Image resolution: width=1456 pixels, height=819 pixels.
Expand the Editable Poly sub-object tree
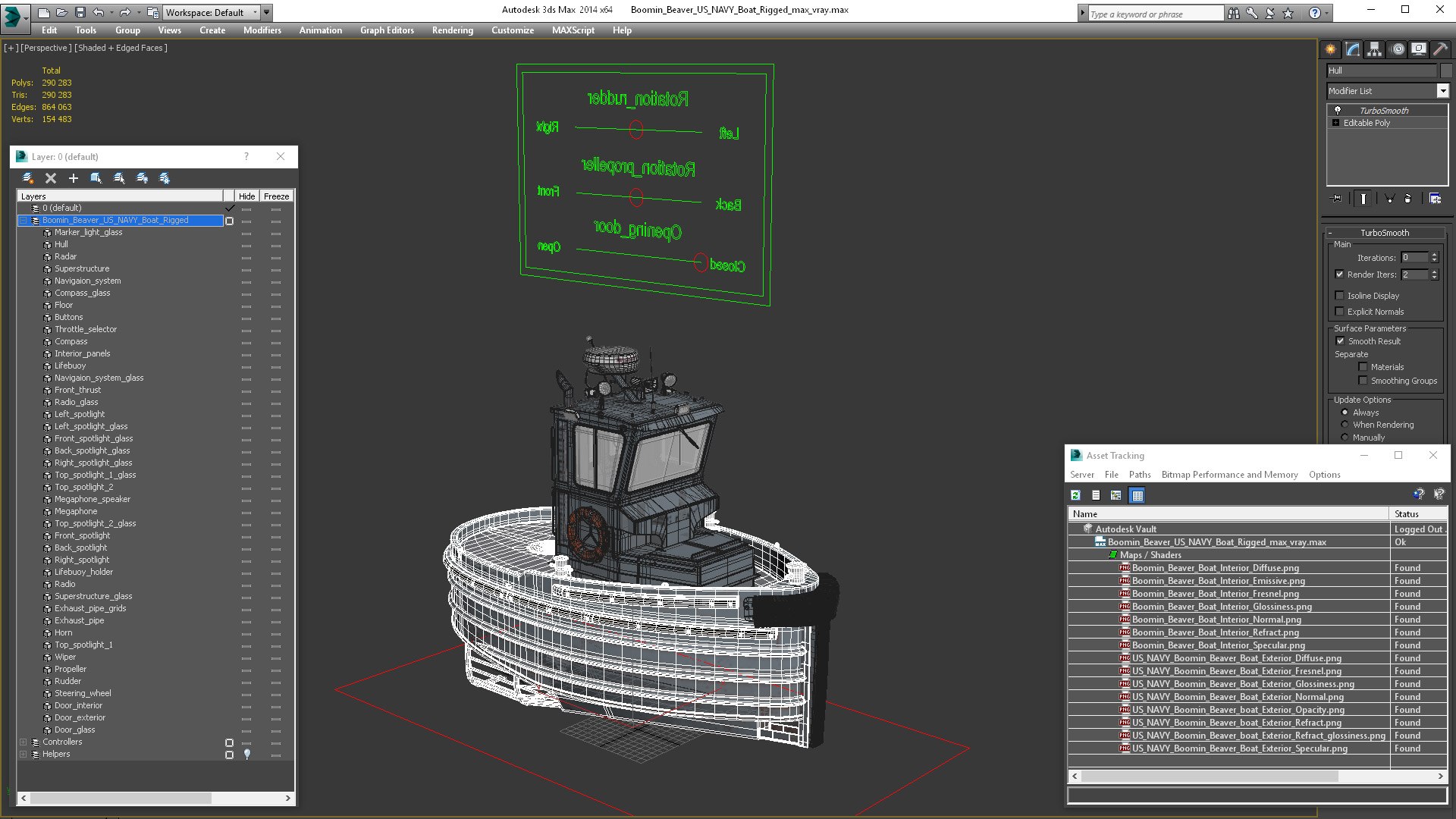(1336, 123)
